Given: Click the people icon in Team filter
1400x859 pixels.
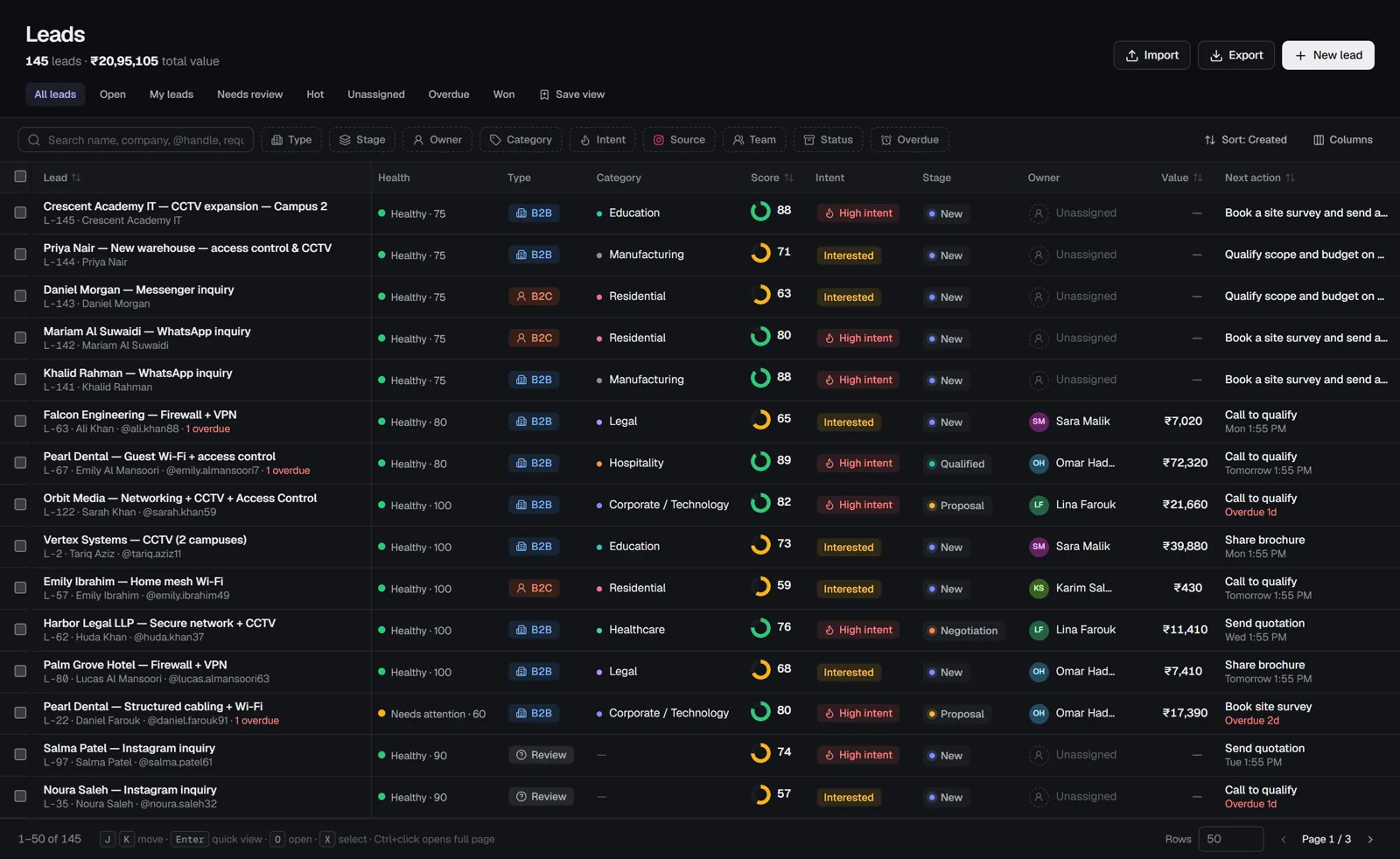Looking at the screenshot, I should [738, 140].
